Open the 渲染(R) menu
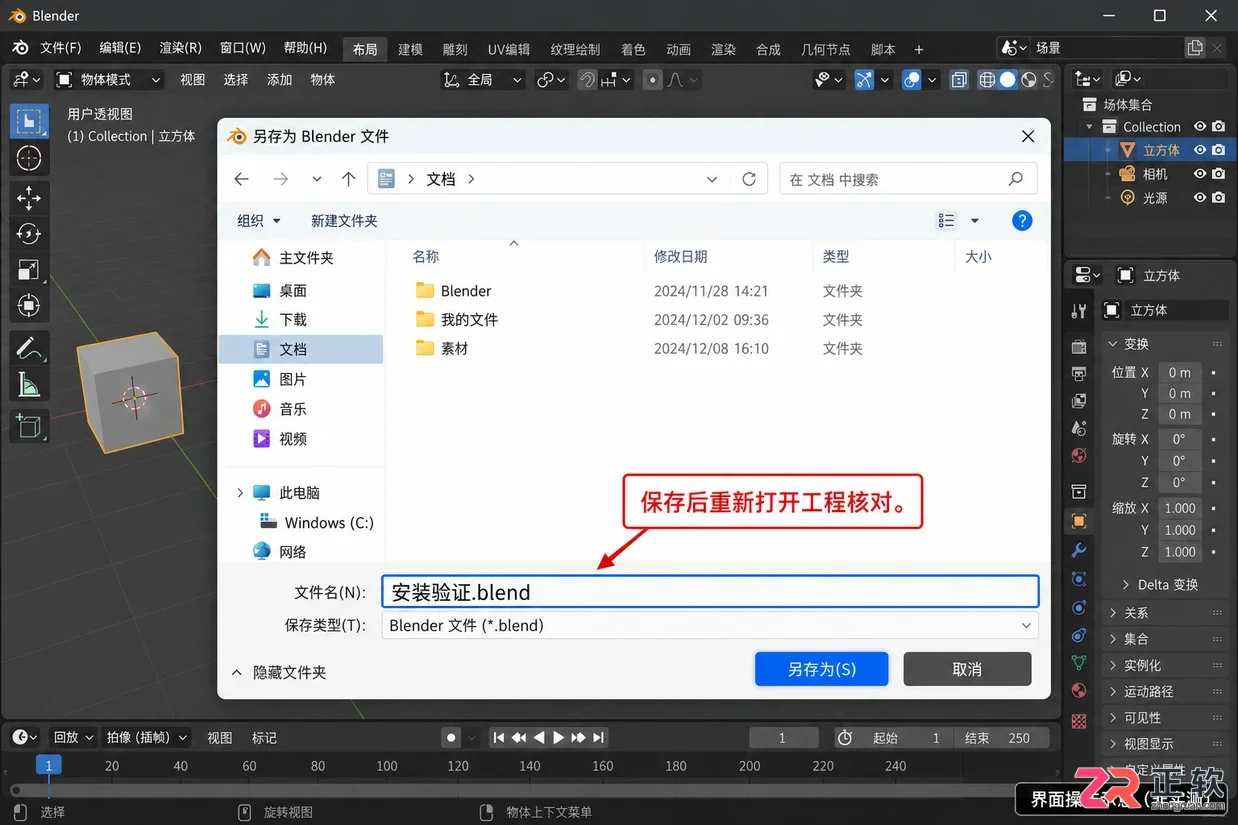 coord(180,48)
